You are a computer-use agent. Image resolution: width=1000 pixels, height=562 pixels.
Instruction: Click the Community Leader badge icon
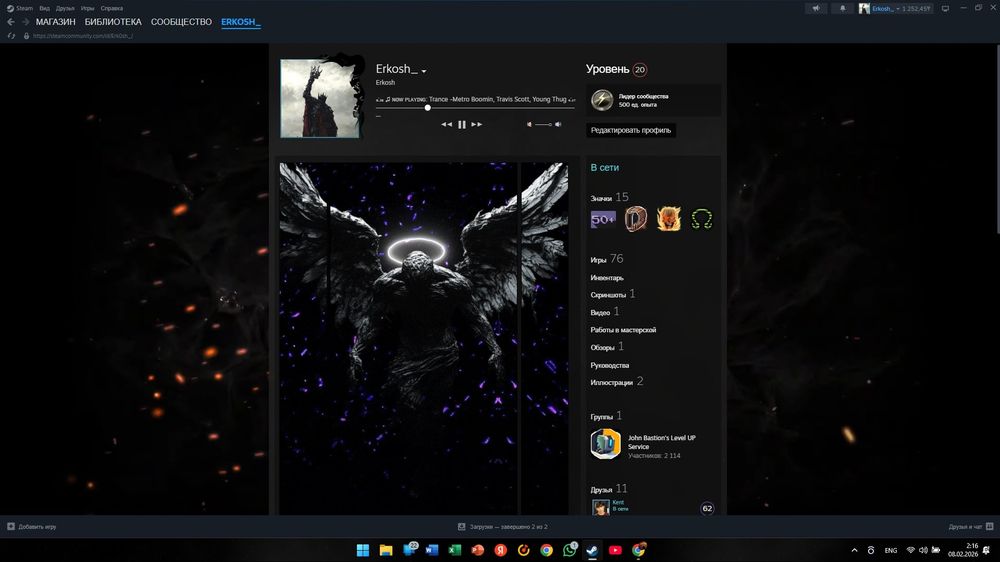(x=602, y=100)
